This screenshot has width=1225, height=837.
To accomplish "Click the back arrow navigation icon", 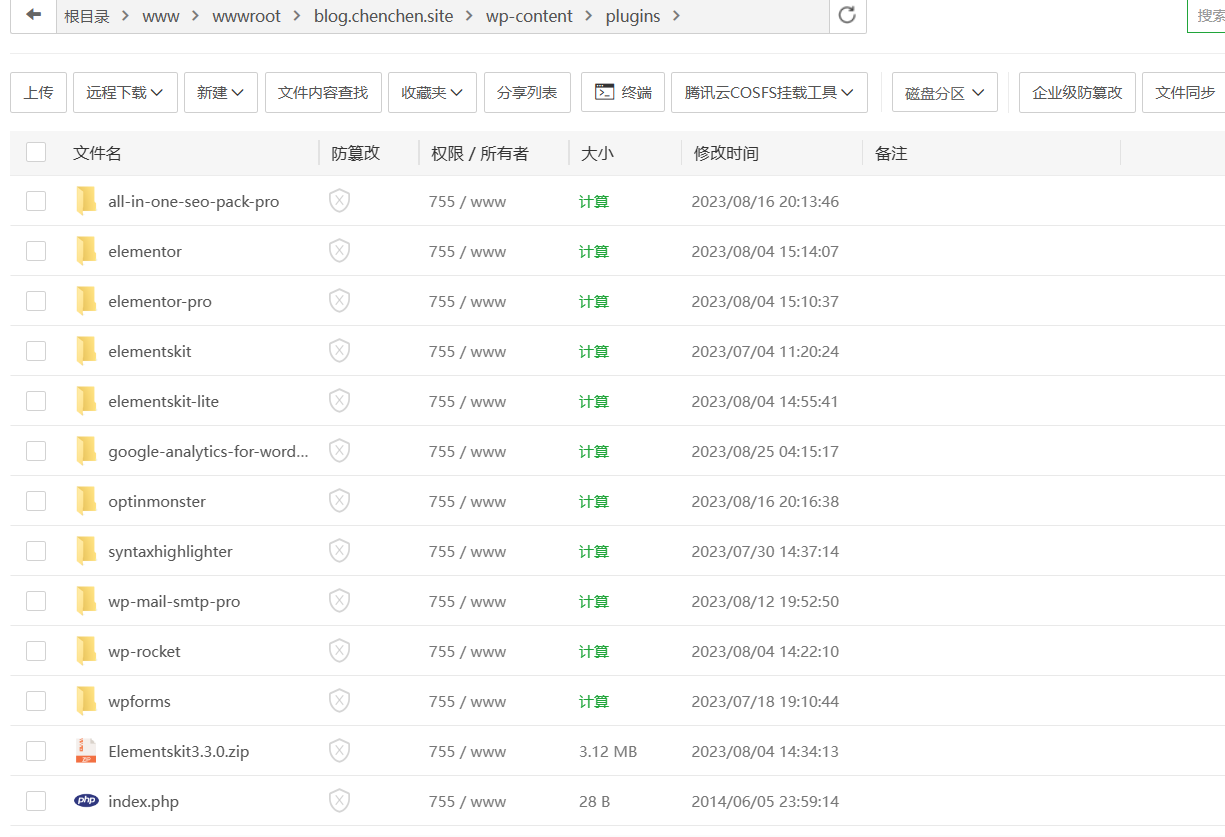I will click(34, 16).
